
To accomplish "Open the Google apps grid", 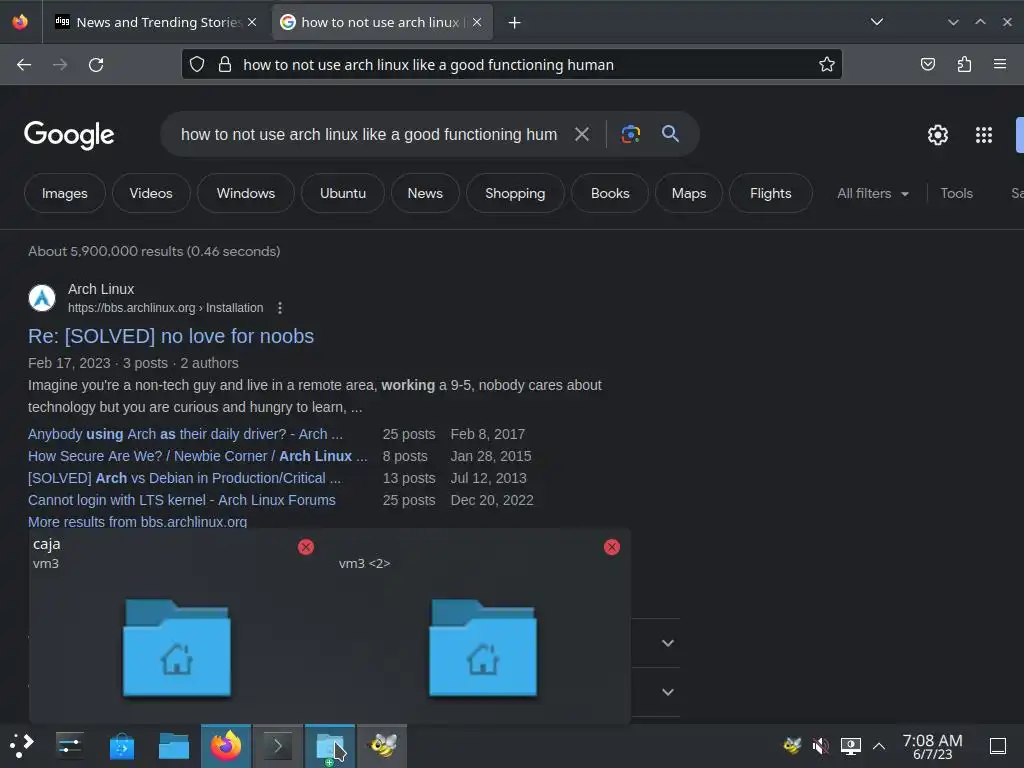I will point(984,135).
